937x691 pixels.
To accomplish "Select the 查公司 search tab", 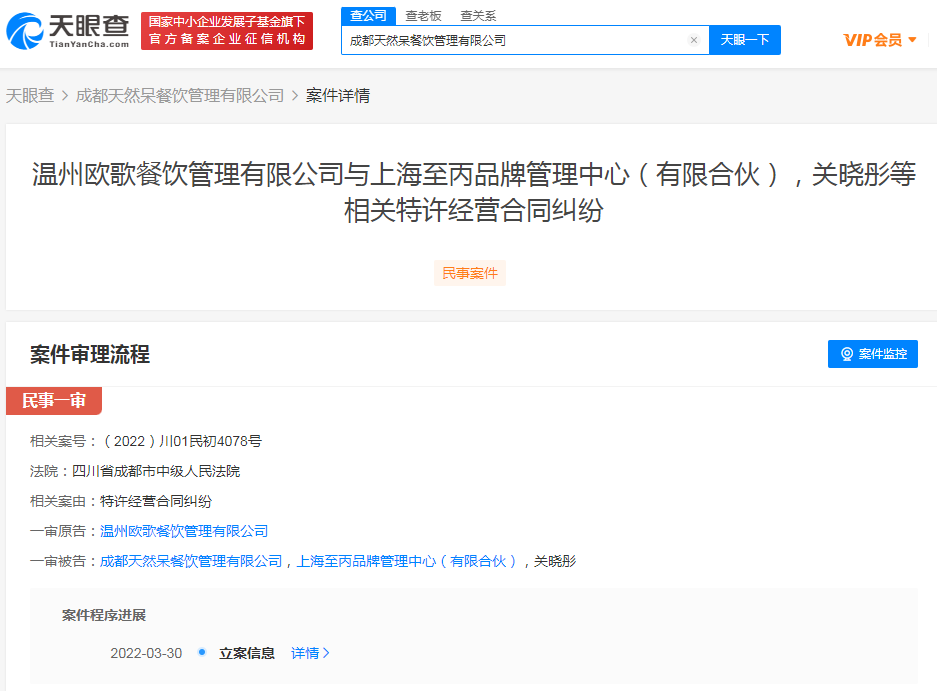I will (368, 16).
